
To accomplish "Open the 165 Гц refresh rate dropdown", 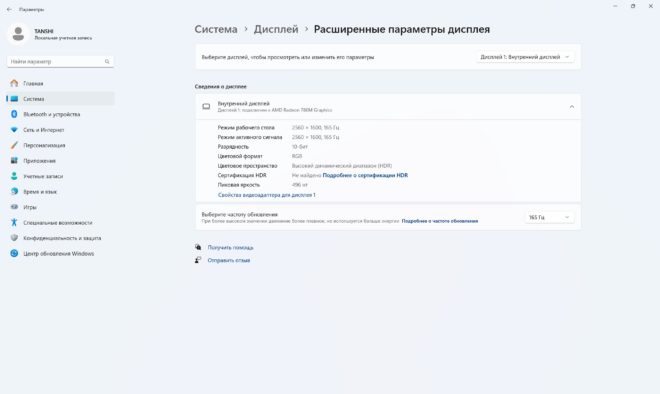I will 549,217.
